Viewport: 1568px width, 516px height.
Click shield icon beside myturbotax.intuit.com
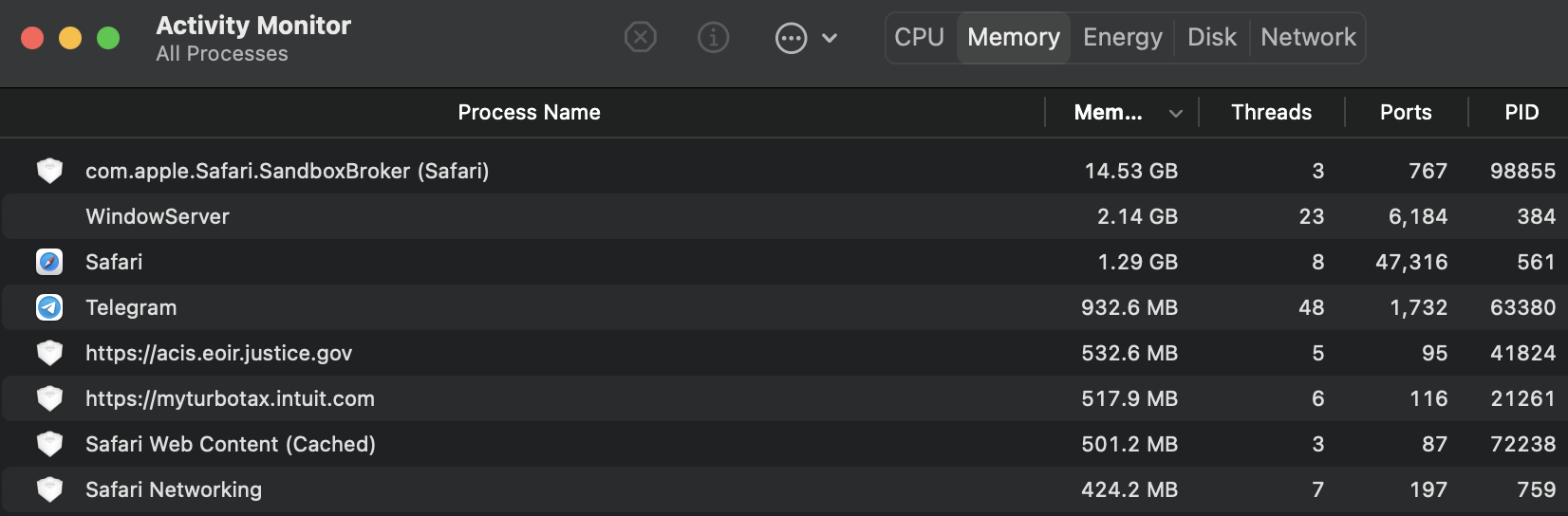49,398
